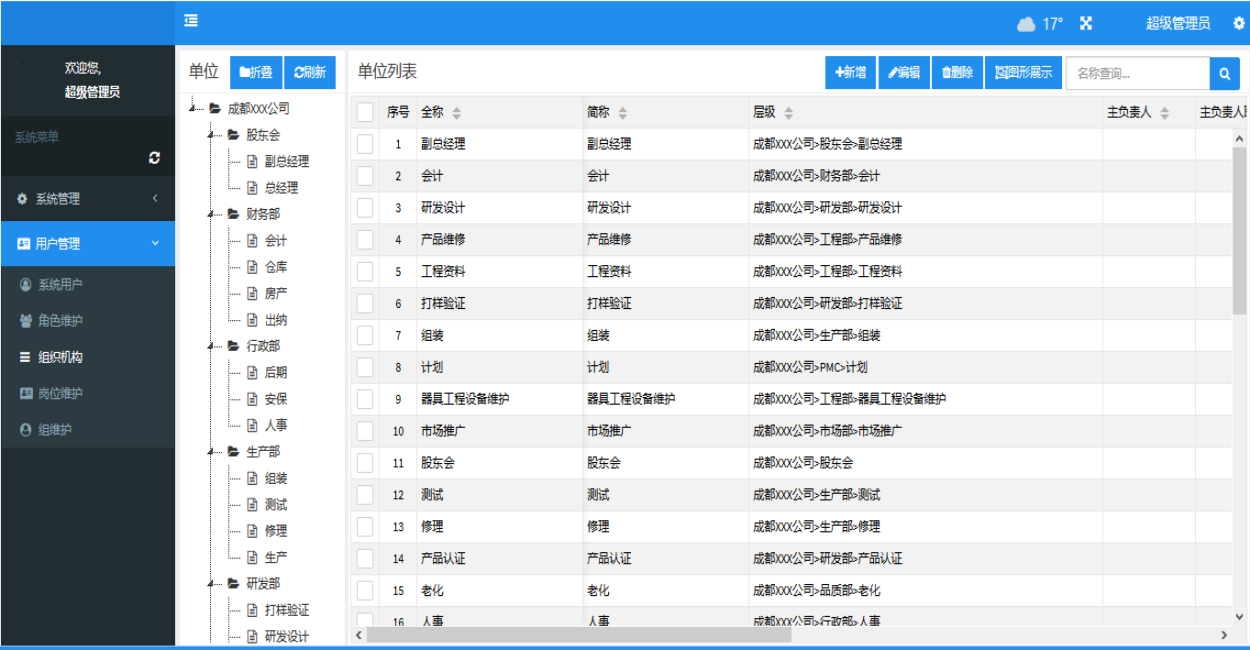Check the row 1 副总经理 checkbox
The image size is (1250, 650).
[x=365, y=144]
